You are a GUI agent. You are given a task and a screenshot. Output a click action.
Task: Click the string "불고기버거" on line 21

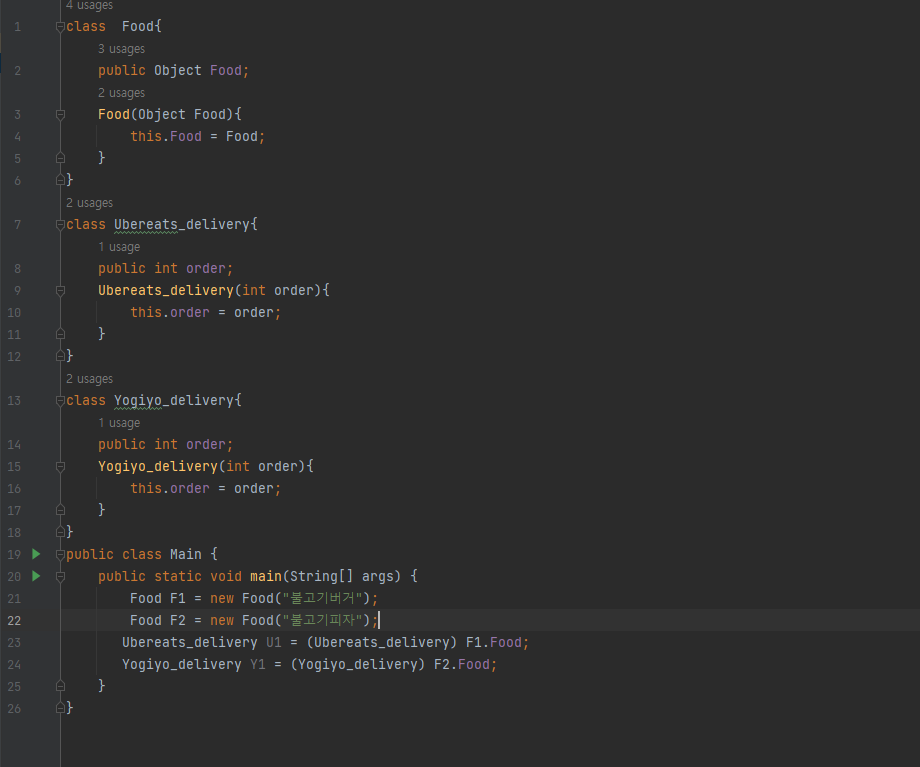(323, 598)
